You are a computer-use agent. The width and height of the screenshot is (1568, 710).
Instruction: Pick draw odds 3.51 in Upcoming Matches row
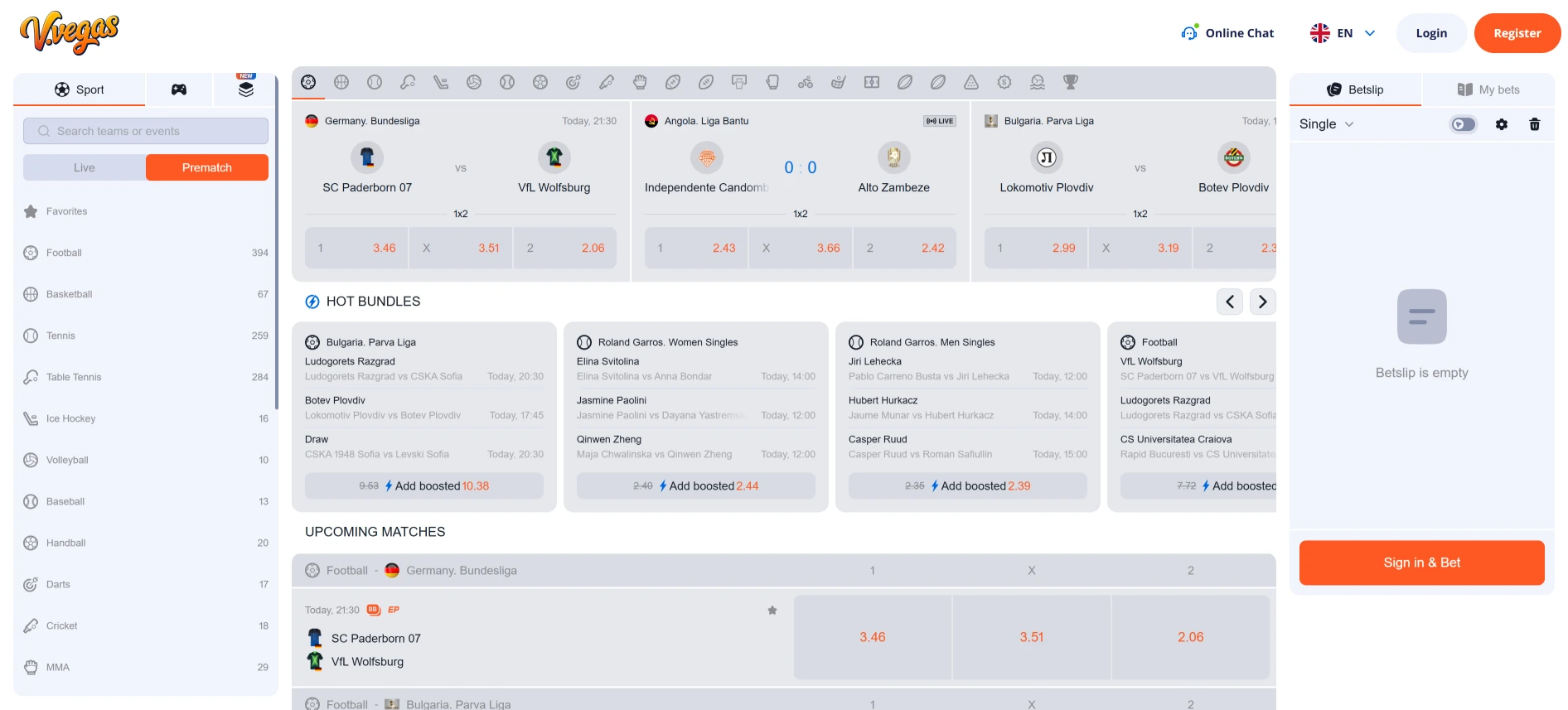pos(1032,637)
